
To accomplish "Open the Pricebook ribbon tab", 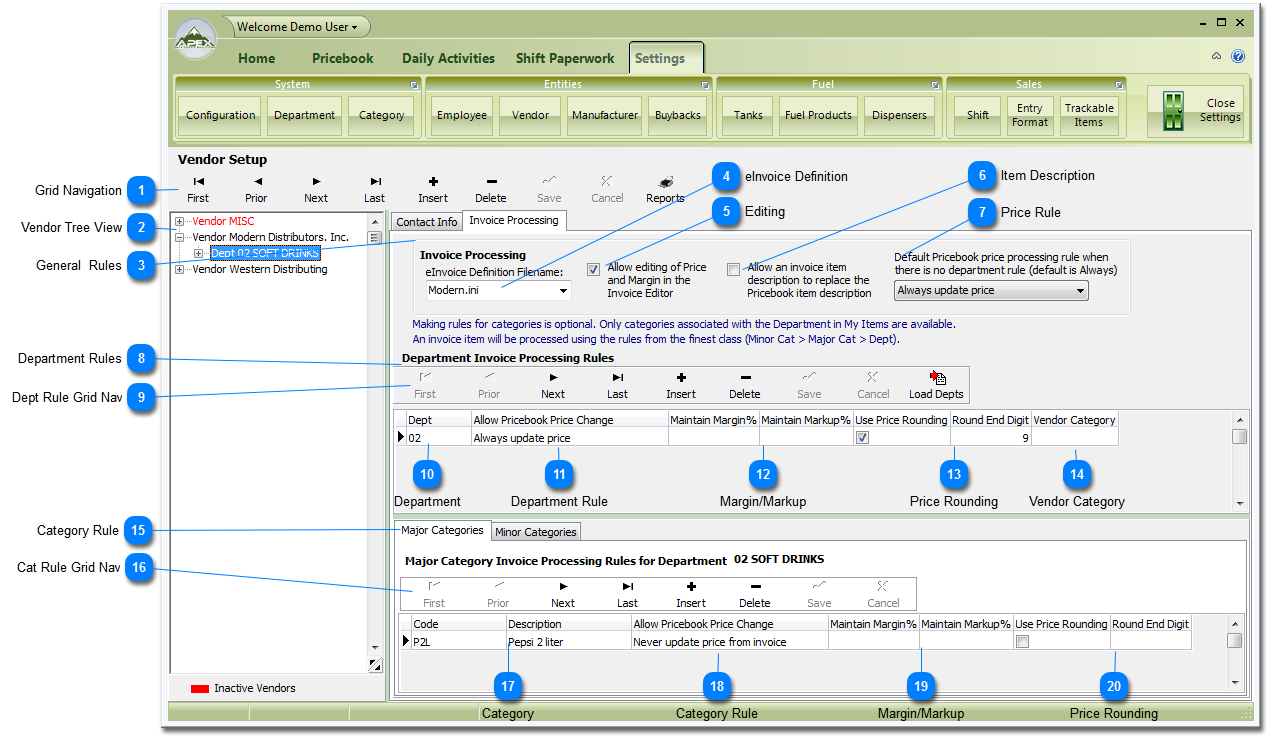I will coord(342,58).
